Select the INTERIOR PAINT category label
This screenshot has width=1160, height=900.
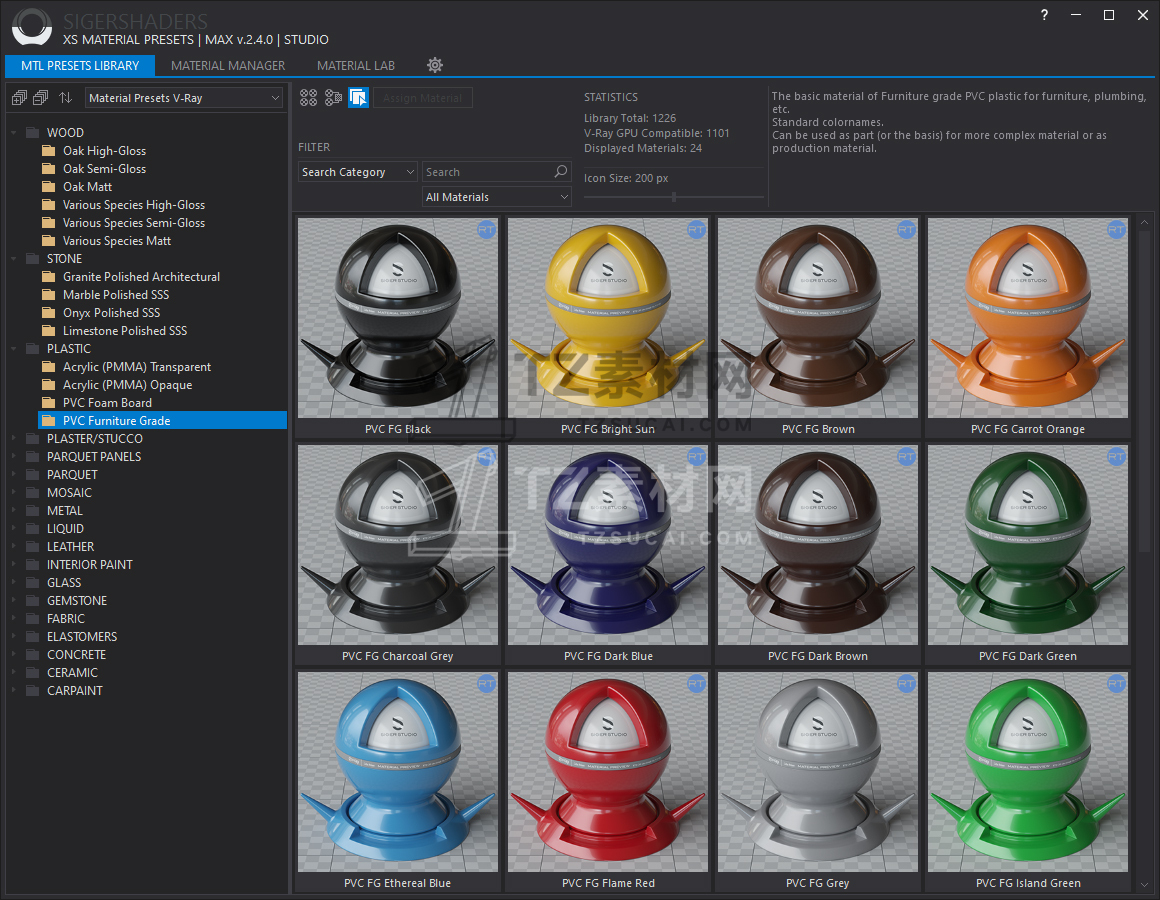[90, 564]
